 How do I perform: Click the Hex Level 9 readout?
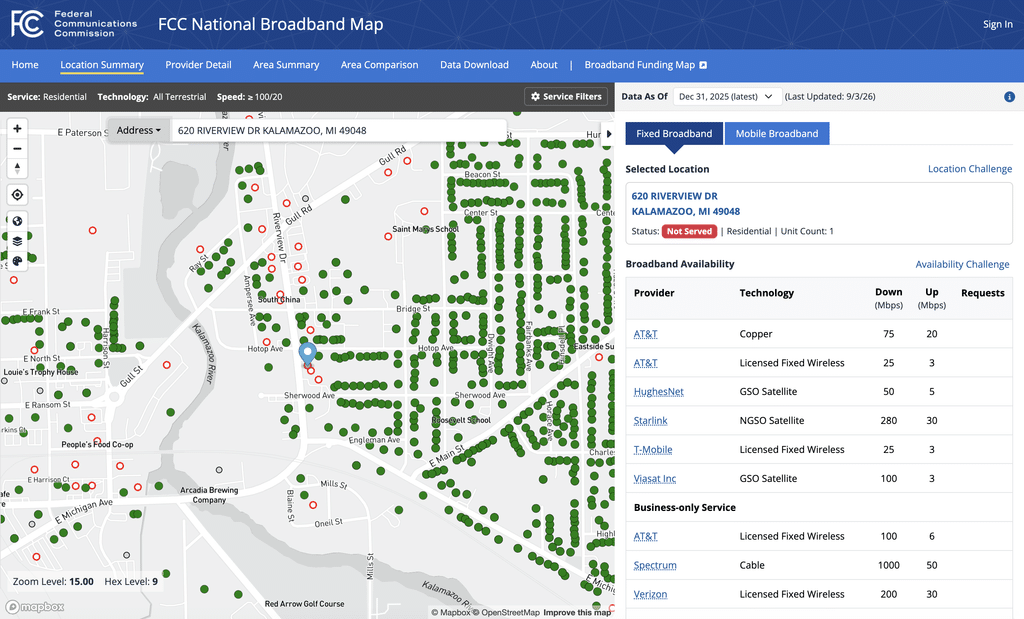131,581
